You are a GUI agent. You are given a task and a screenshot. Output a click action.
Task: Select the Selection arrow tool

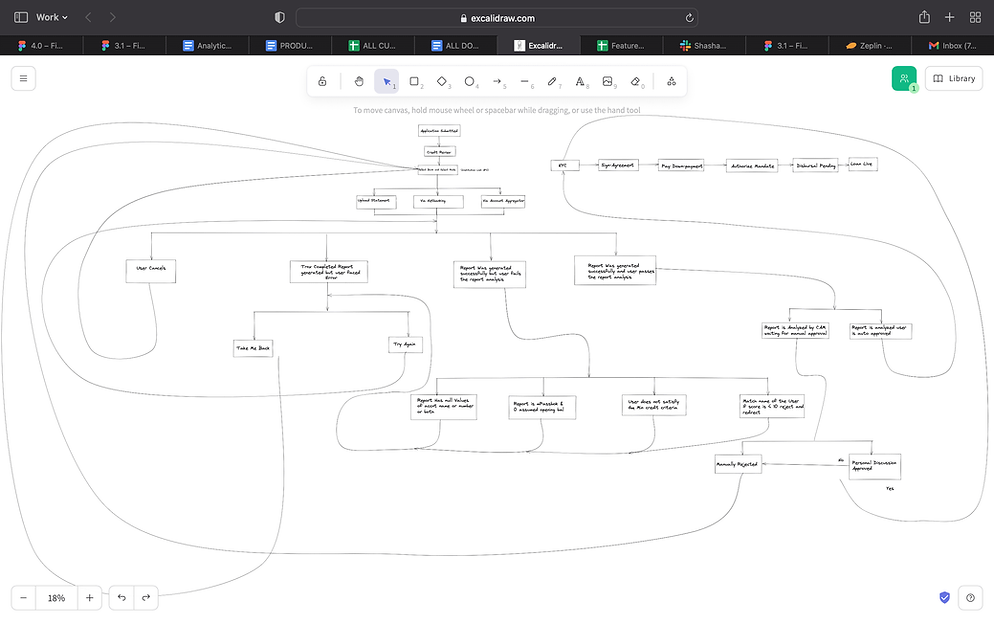click(387, 81)
